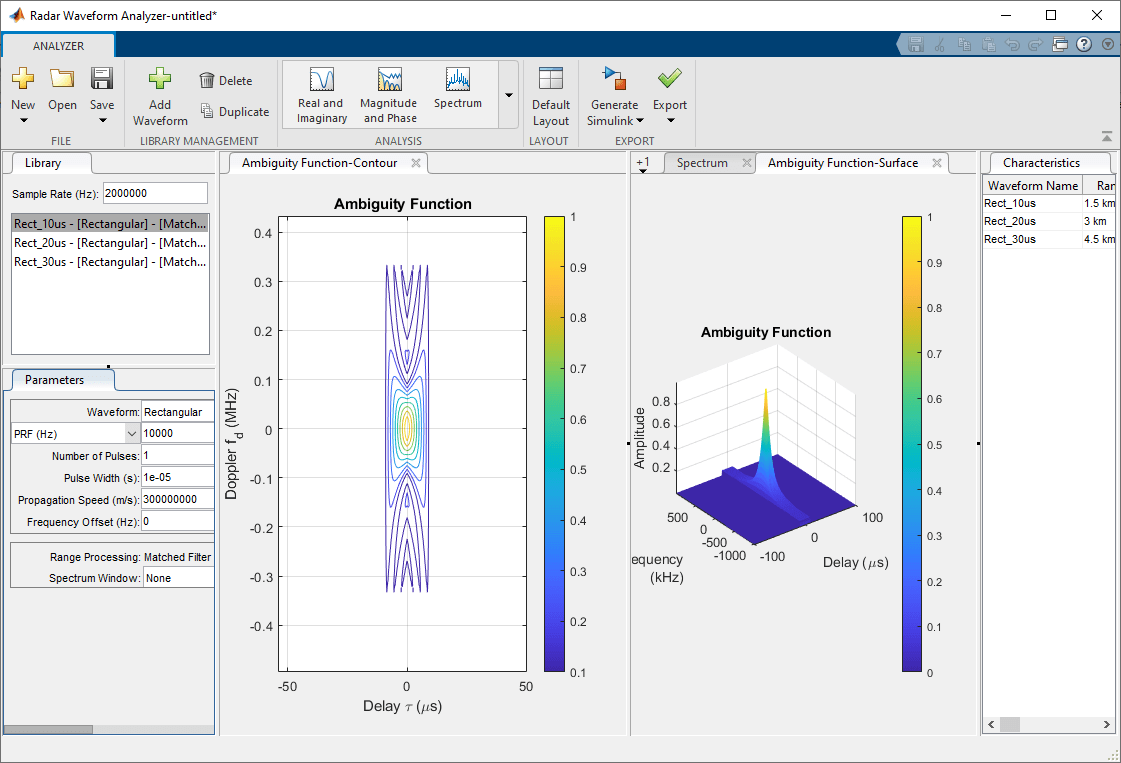
Task: Show the Magnitude and Phase plot
Action: click(x=389, y=95)
